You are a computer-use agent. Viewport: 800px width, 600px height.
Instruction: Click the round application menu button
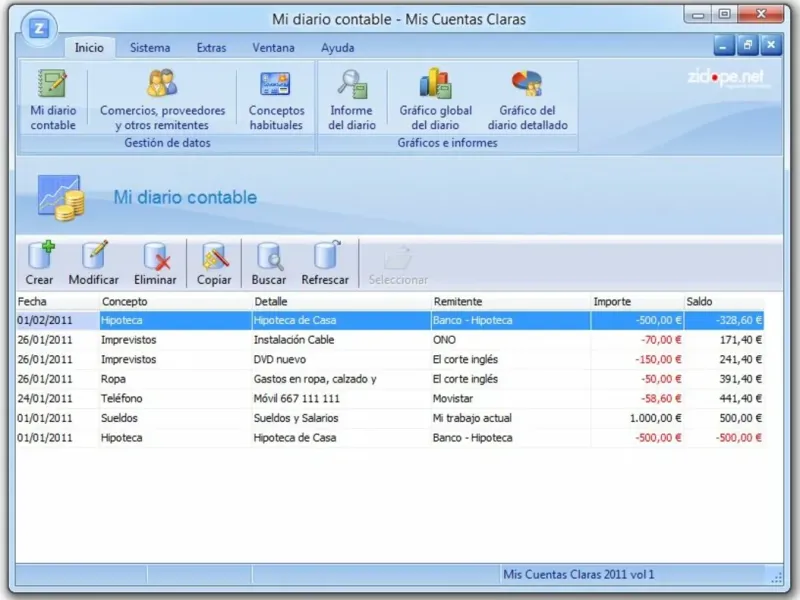click(x=38, y=26)
